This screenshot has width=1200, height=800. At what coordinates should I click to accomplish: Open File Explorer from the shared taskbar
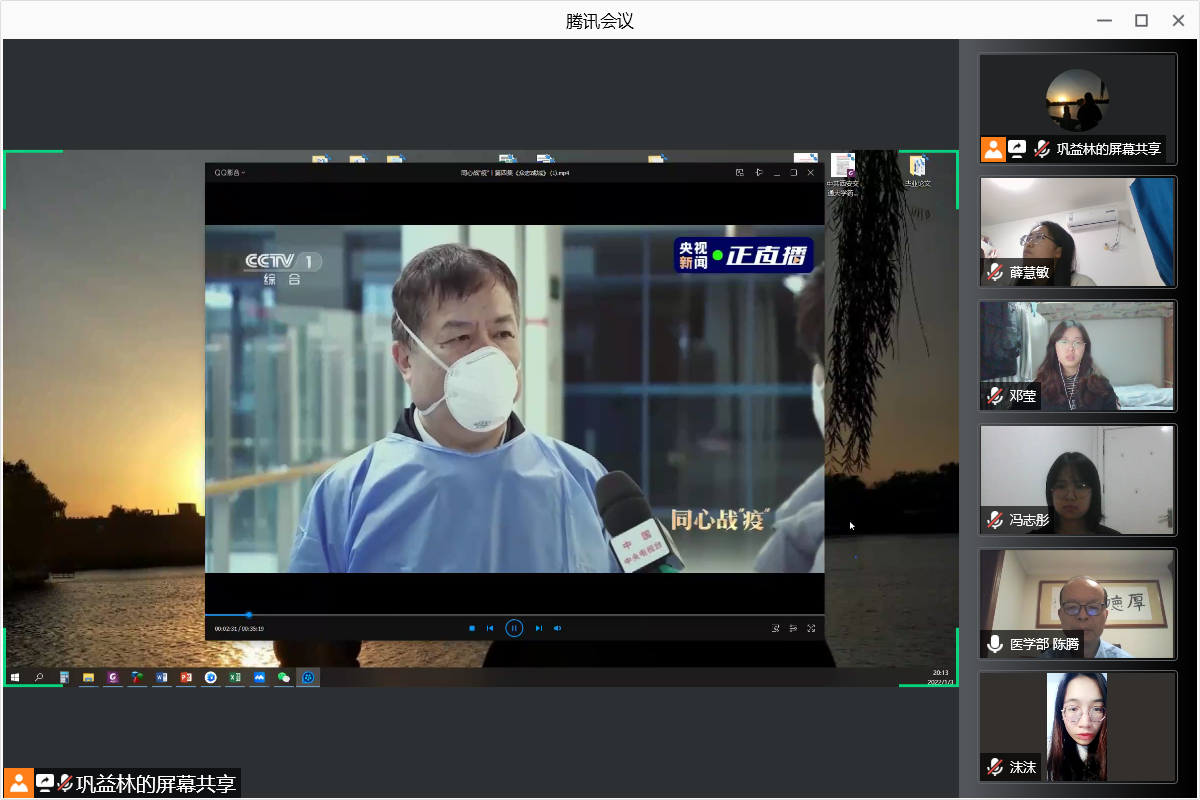pyautogui.click(x=88, y=677)
